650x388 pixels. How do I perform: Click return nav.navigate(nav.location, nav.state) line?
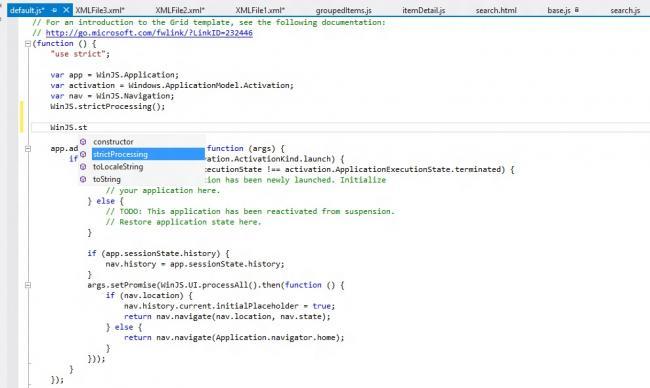point(227,317)
